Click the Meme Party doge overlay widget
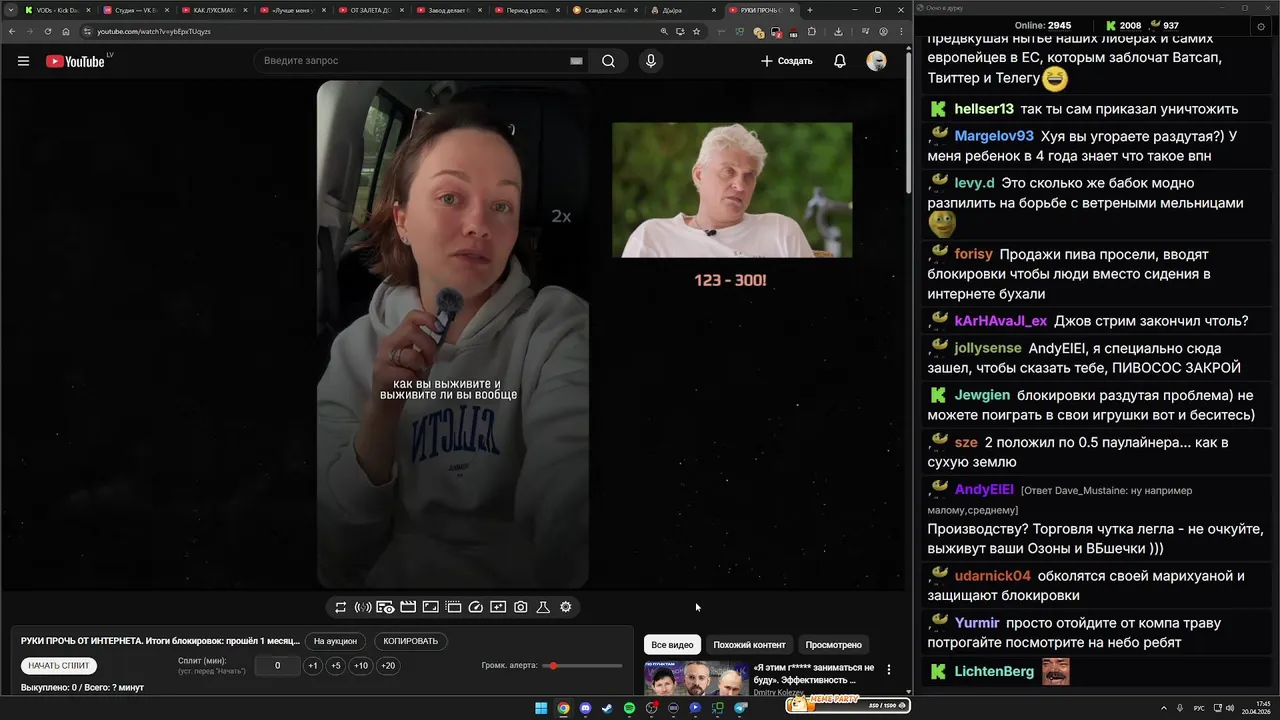 pos(848,705)
